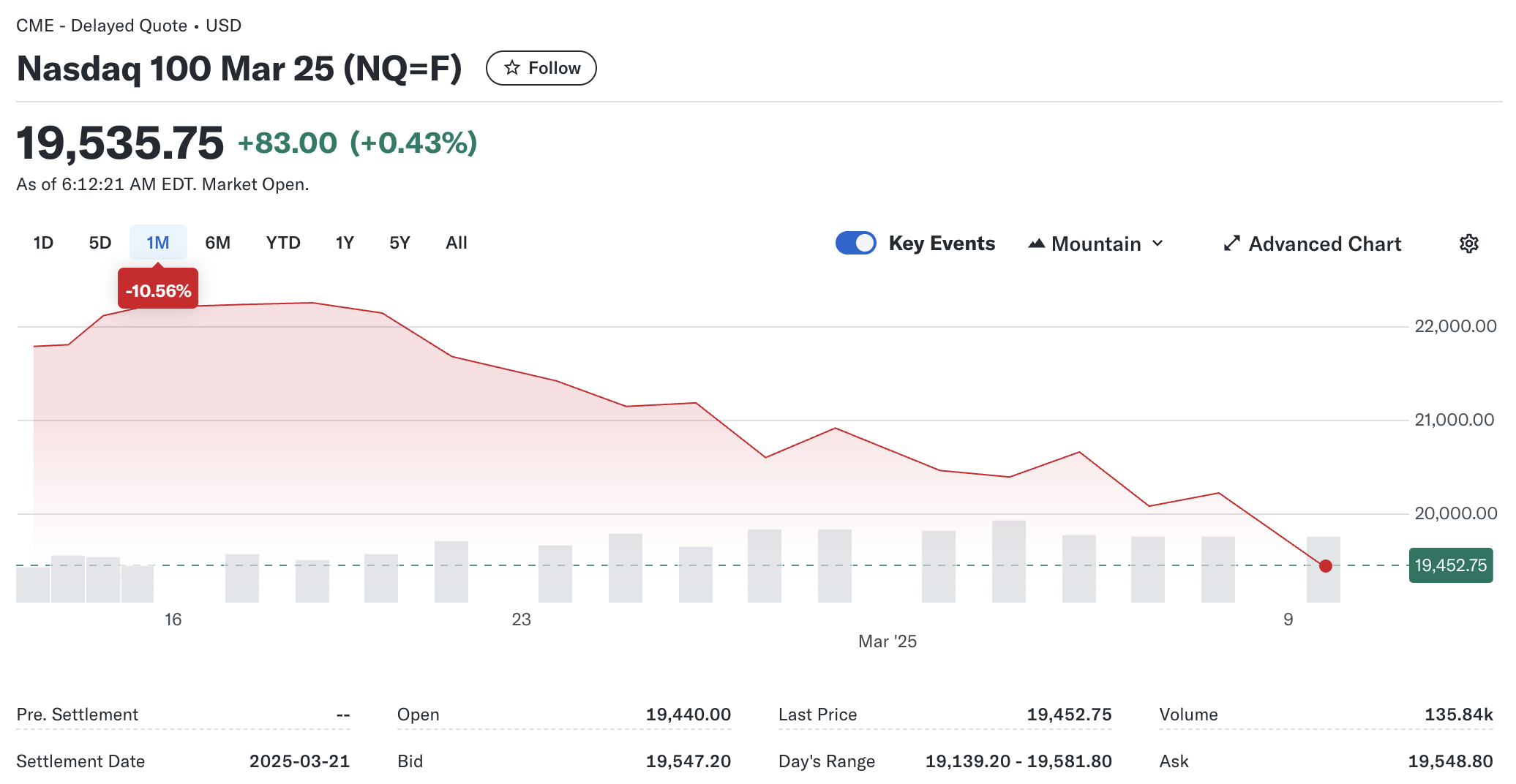Open chart settings gear icon
1516x784 pixels.
[x=1468, y=244]
